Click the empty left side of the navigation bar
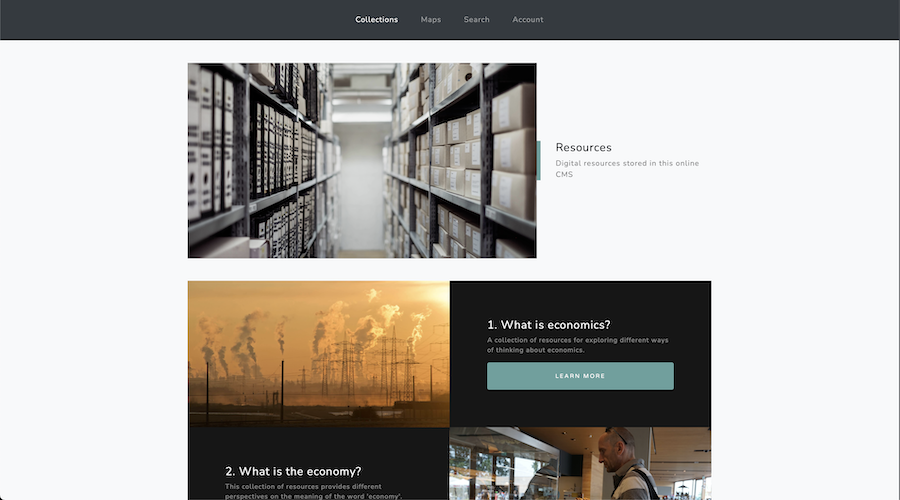900x500 pixels. tap(150, 20)
